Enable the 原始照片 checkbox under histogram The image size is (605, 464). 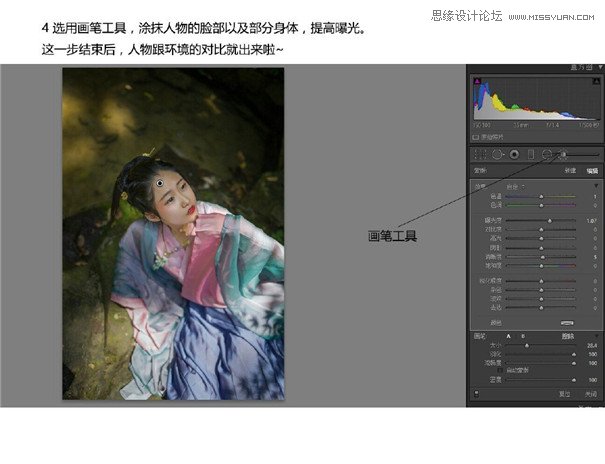coord(476,137)
